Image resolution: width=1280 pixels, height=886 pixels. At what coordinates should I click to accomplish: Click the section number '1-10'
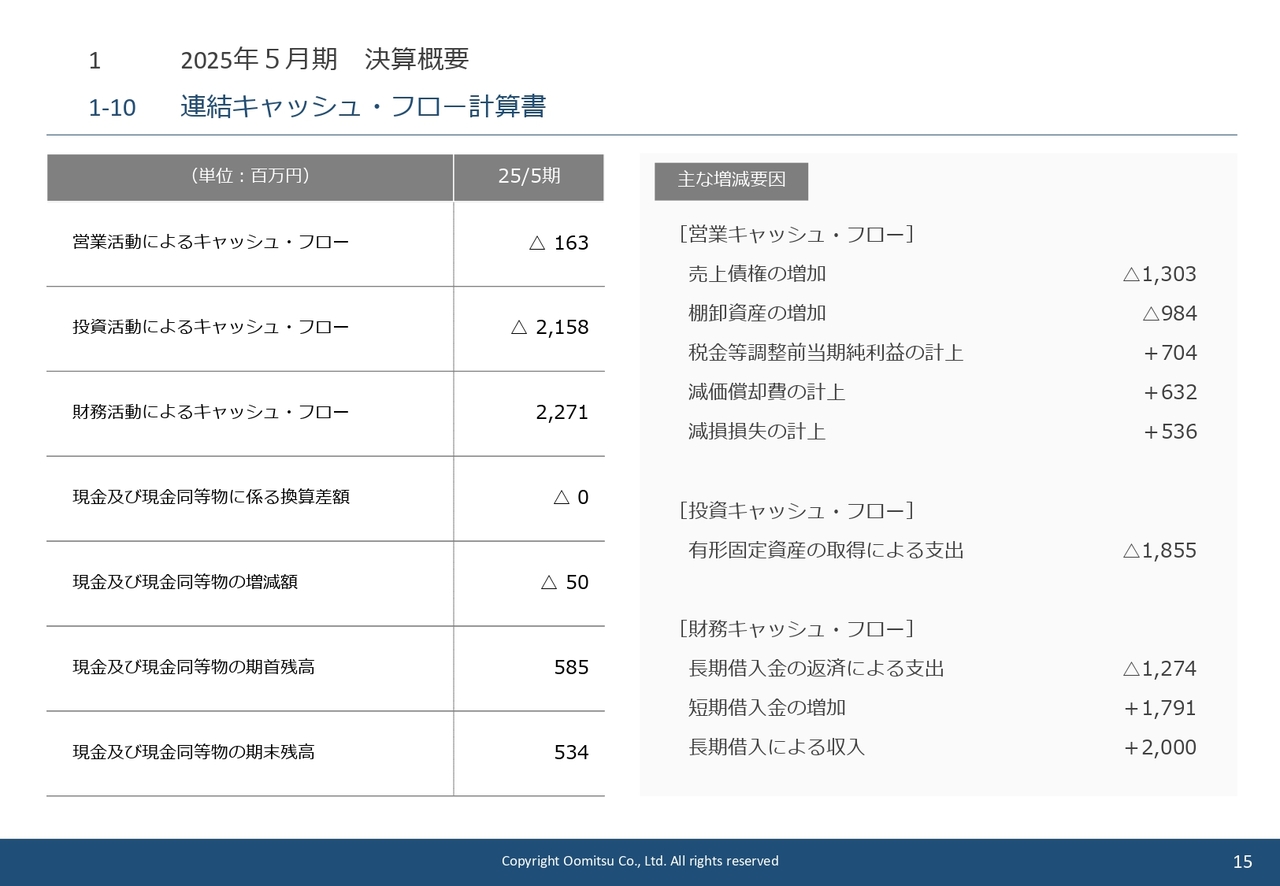(x=112, y=108)
